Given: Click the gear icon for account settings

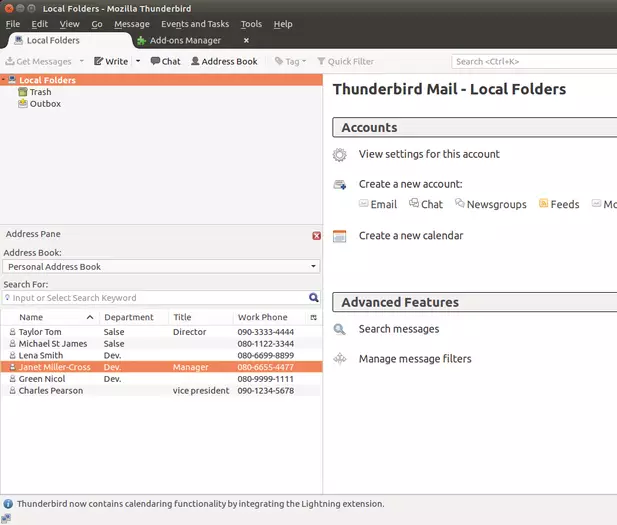Looking at the screenshot, I should (340, 155).
